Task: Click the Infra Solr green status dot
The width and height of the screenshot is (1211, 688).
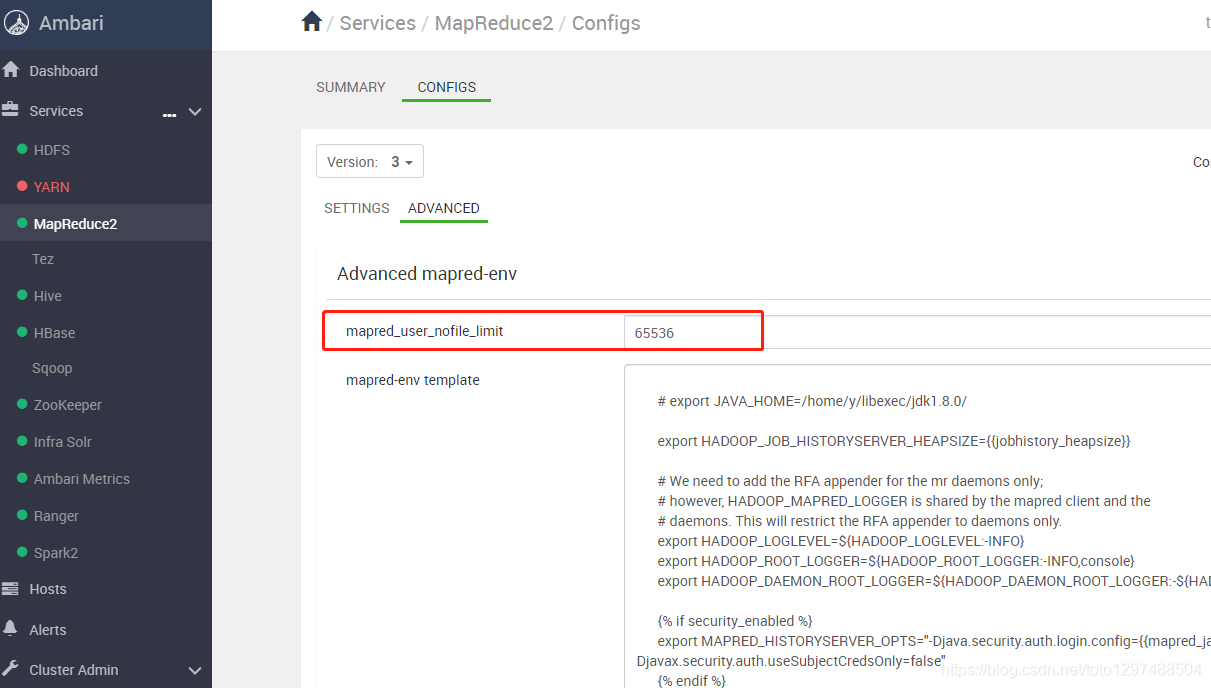Action: point(22,441)
